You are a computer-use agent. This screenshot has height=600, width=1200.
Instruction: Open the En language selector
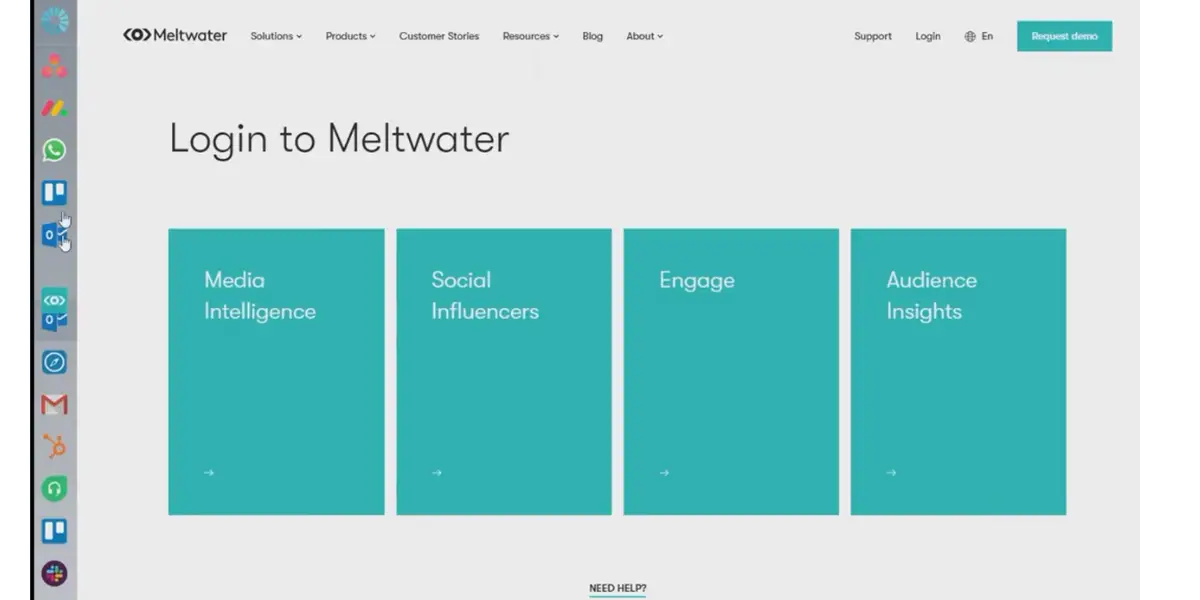(x=979, y=36)
